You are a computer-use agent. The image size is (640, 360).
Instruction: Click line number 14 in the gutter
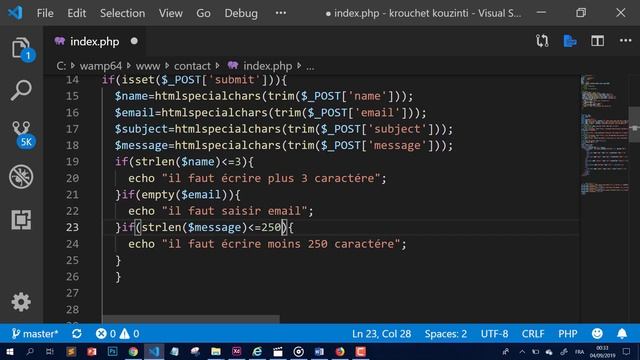point(72,80)
